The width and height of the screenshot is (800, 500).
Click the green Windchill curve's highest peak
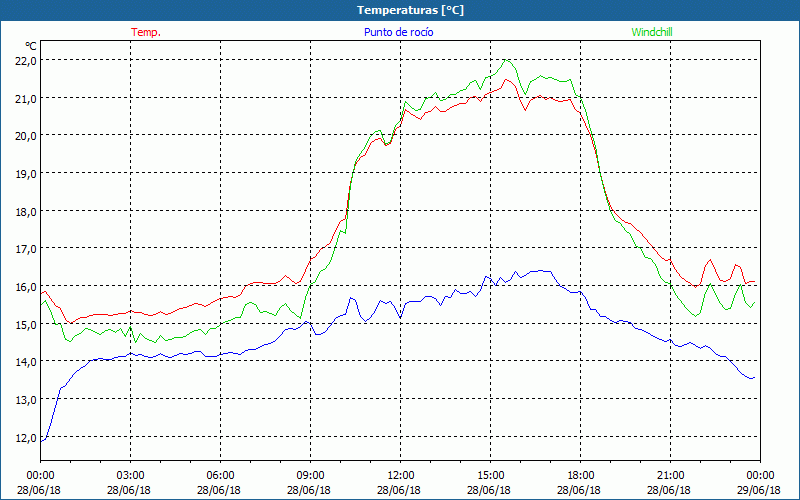pyautogui.click(x=506, y=60)
